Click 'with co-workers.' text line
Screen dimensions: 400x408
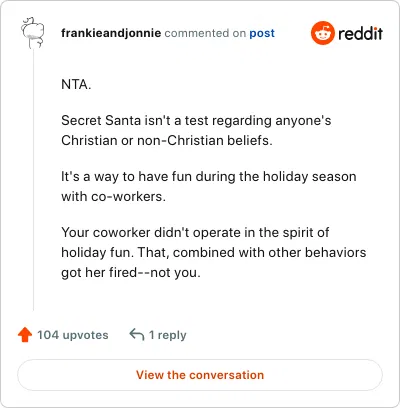113,196
